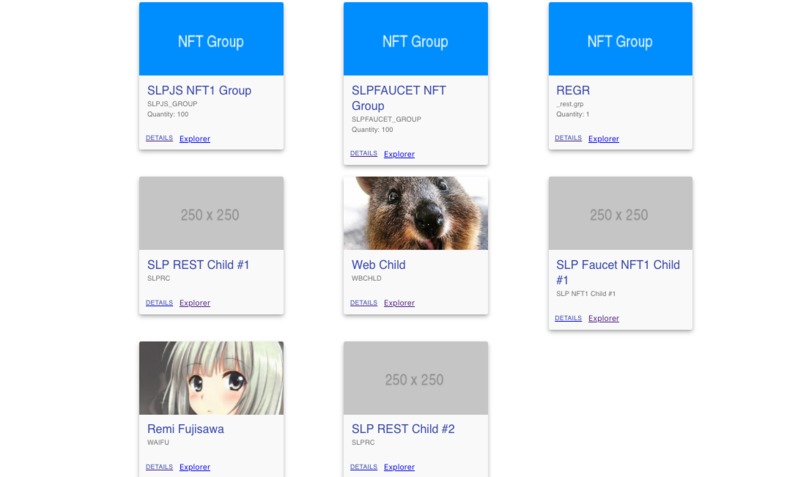
Task: Click SLP REST Child #1 placeholder image
Action: tap(211, 213)
